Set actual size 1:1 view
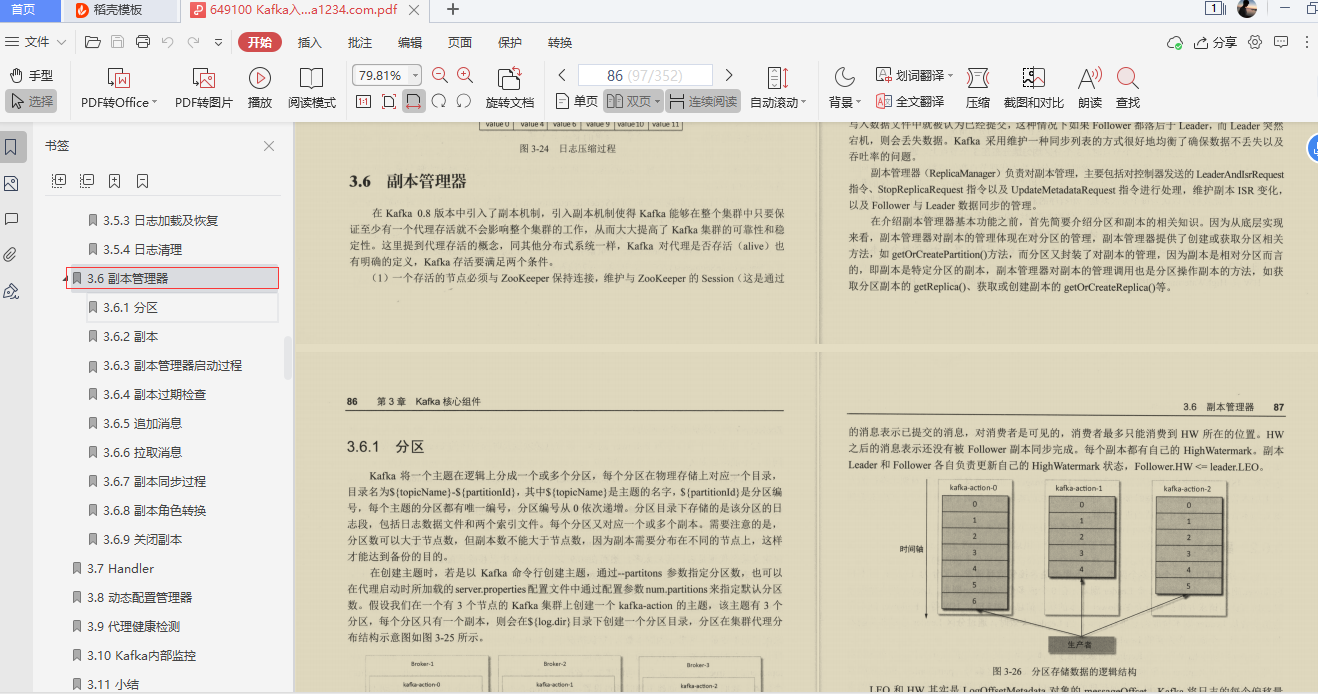Viewport: 1318px width, 694px height. [x=362, y=101]
